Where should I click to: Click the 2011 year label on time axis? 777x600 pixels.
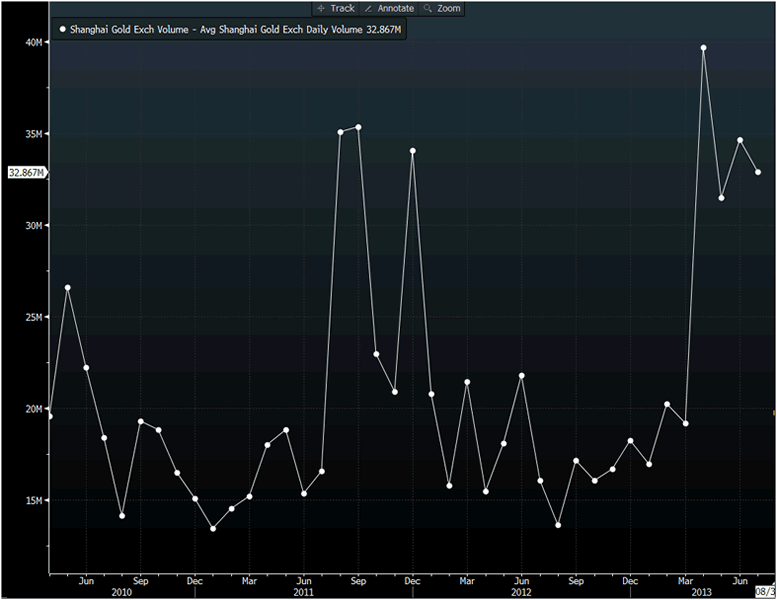[x=304, y=592]
